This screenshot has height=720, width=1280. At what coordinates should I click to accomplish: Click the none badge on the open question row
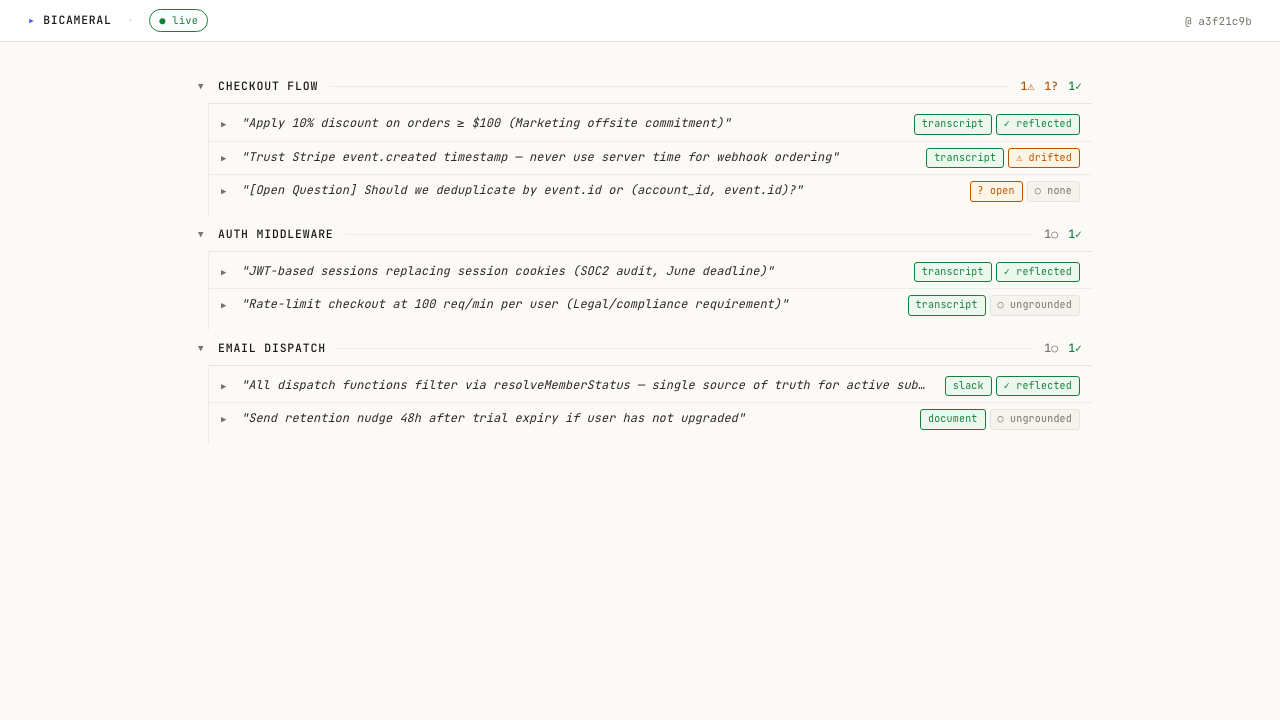(1053, 191)
